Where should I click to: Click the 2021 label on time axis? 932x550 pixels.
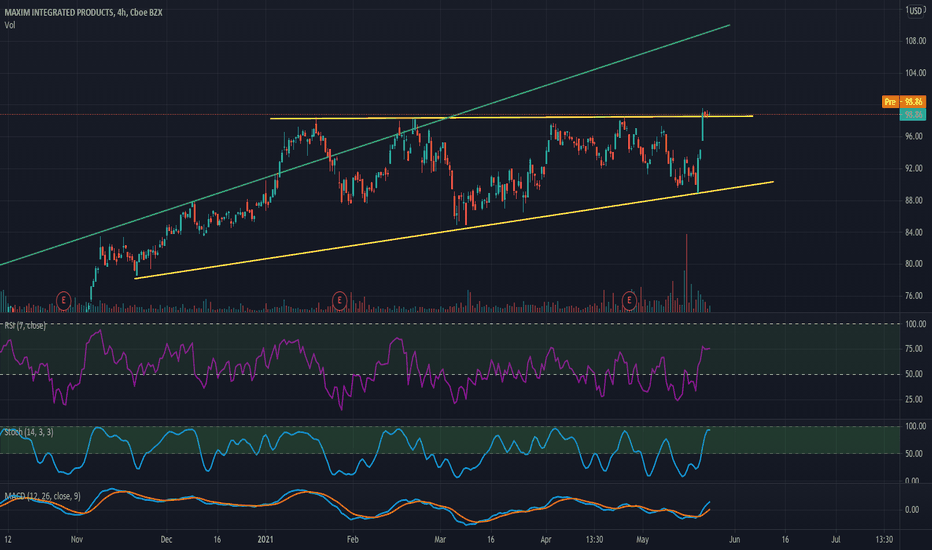[265, 539]
